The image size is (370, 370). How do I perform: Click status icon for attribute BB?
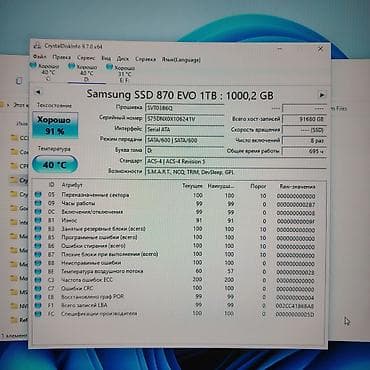(x=38, y=263)
